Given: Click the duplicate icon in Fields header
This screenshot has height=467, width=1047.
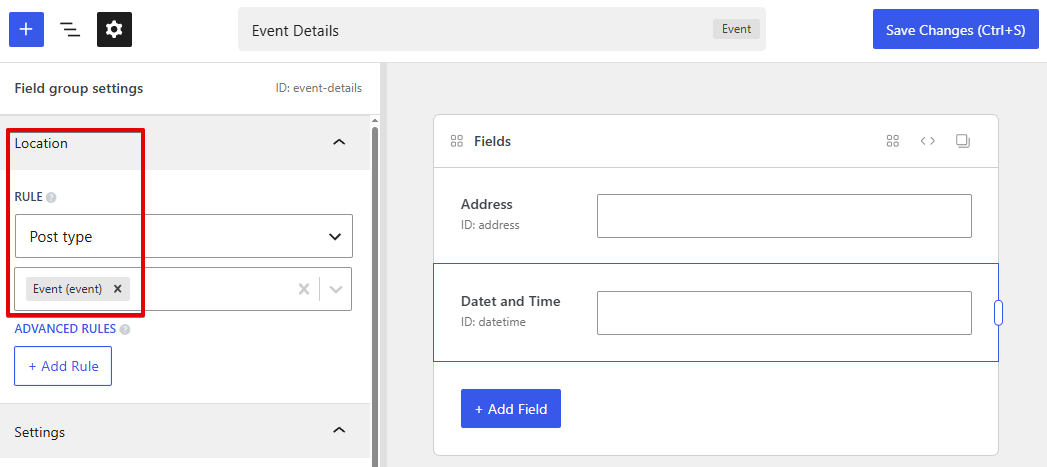Looking at the screenshot, I should pos(963,141).
